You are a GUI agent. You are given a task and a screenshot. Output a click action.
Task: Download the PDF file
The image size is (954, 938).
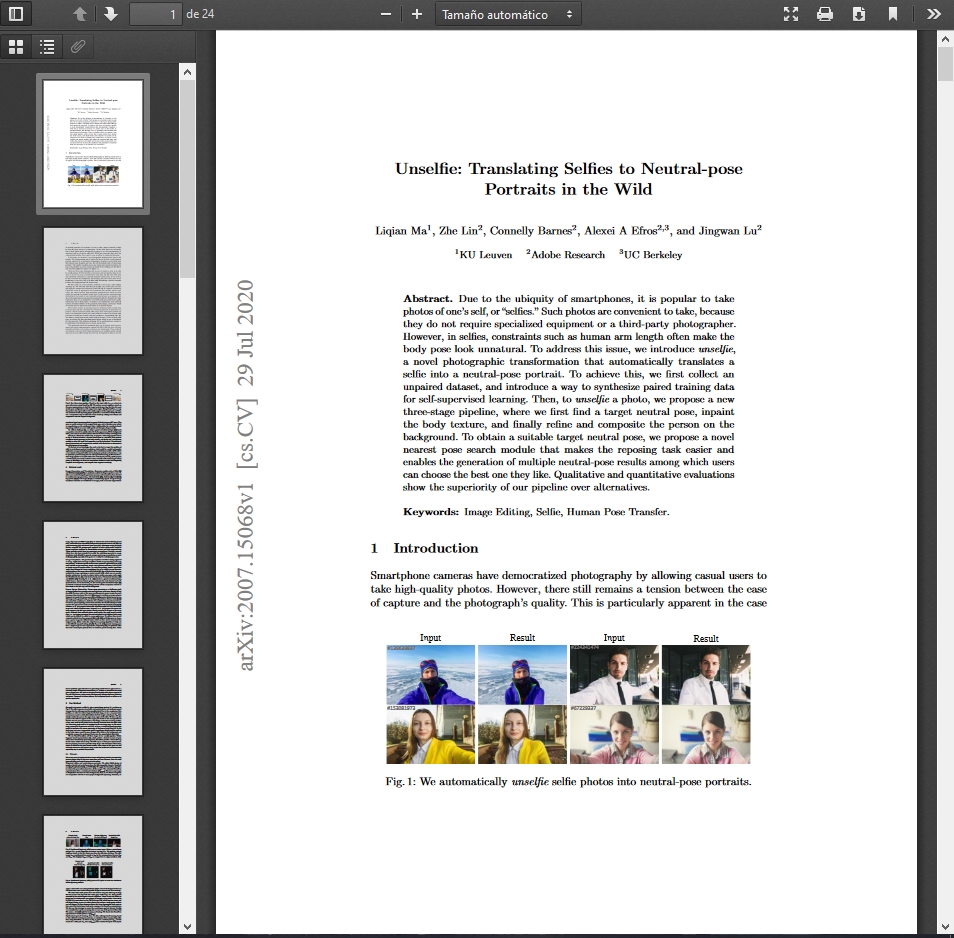tap(859, 14)
